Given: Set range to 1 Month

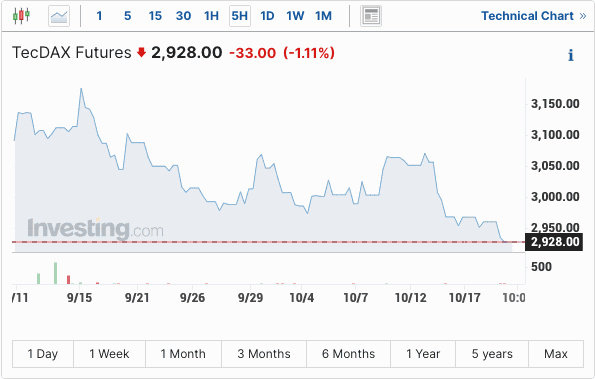Looking at the screenshot, I should click(183, 354).
